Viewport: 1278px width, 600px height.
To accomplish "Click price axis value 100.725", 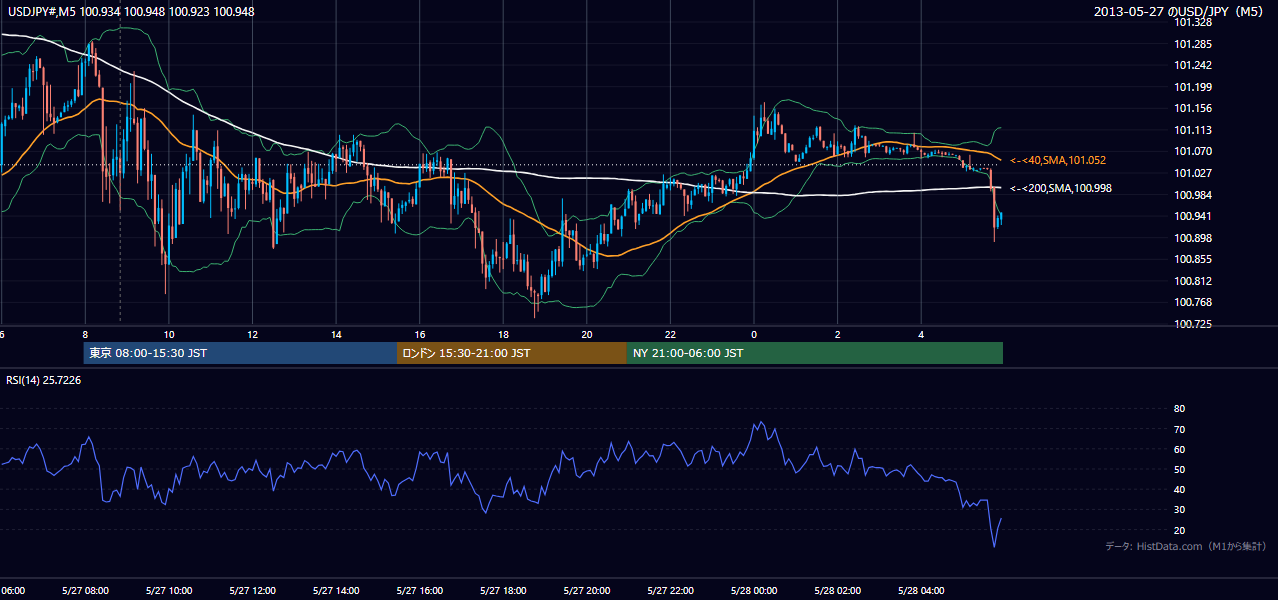I will [x=1194, y=324].
